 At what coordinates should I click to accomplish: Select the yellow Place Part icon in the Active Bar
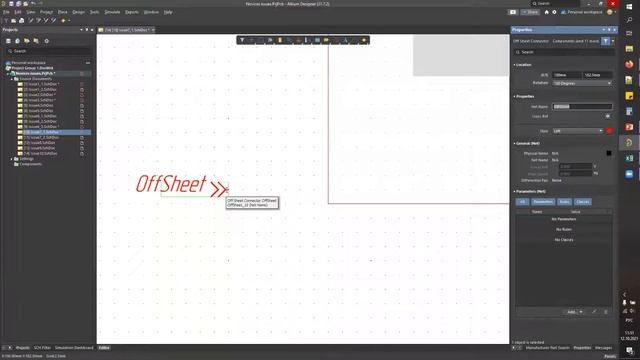tap(280, 40)
